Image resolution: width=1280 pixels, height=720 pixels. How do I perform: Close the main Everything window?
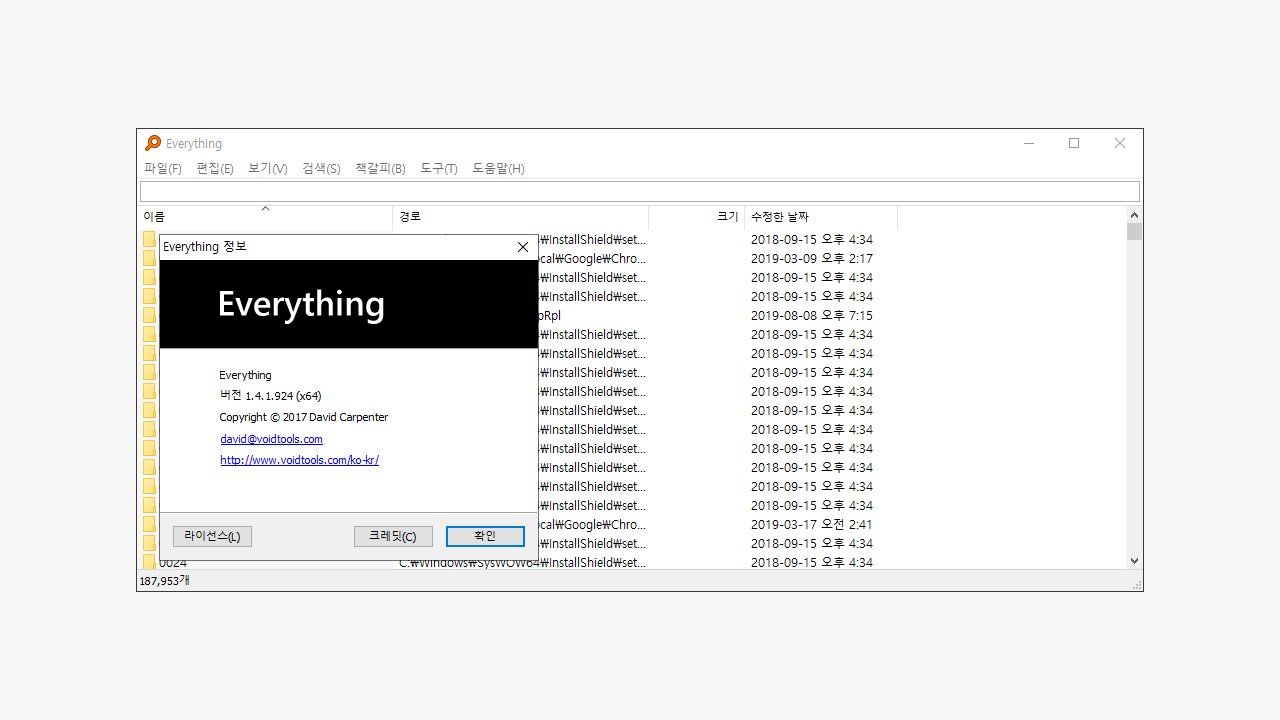tap(1120, 143)
